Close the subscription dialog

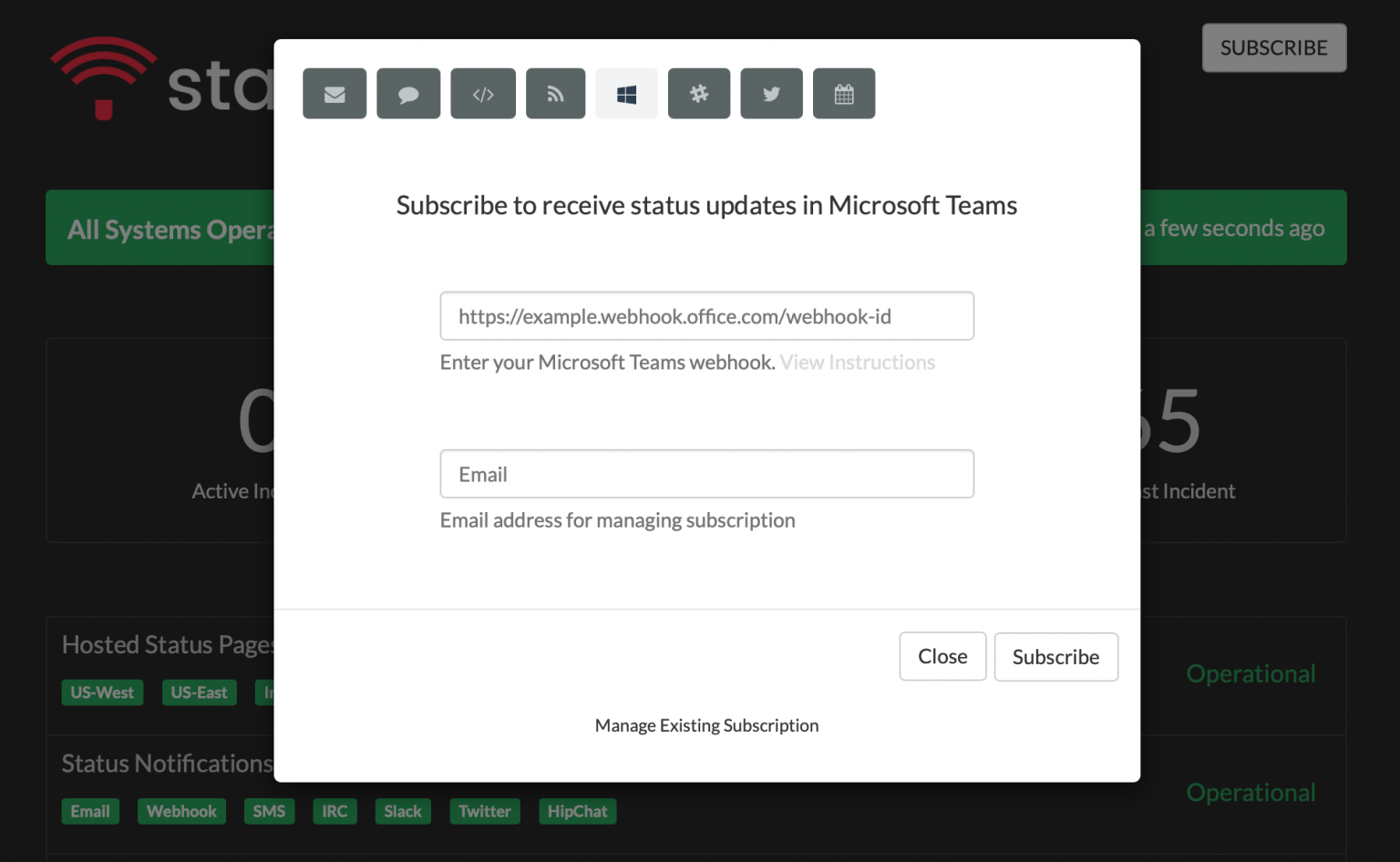pyautogui.click(x=942, y=656)
